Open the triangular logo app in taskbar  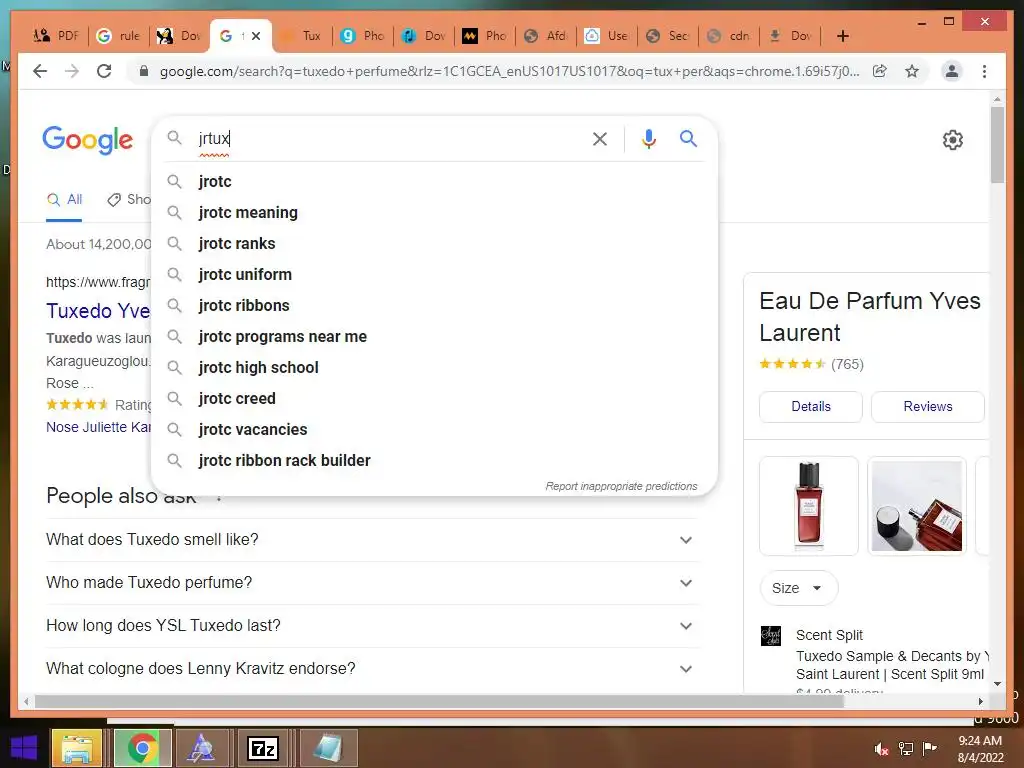200,748
